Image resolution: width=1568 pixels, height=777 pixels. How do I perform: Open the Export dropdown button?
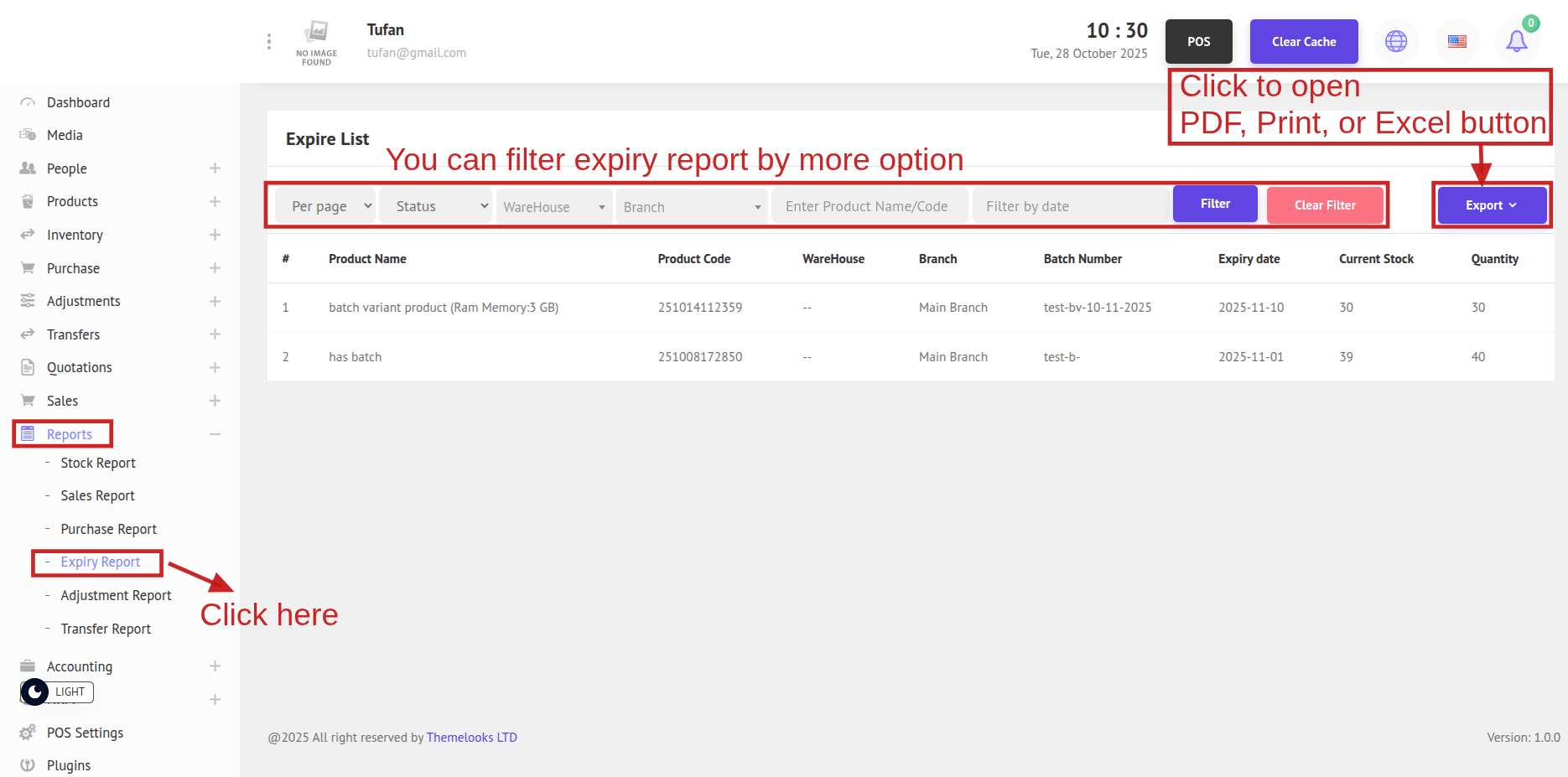[x=1491, y=205]
